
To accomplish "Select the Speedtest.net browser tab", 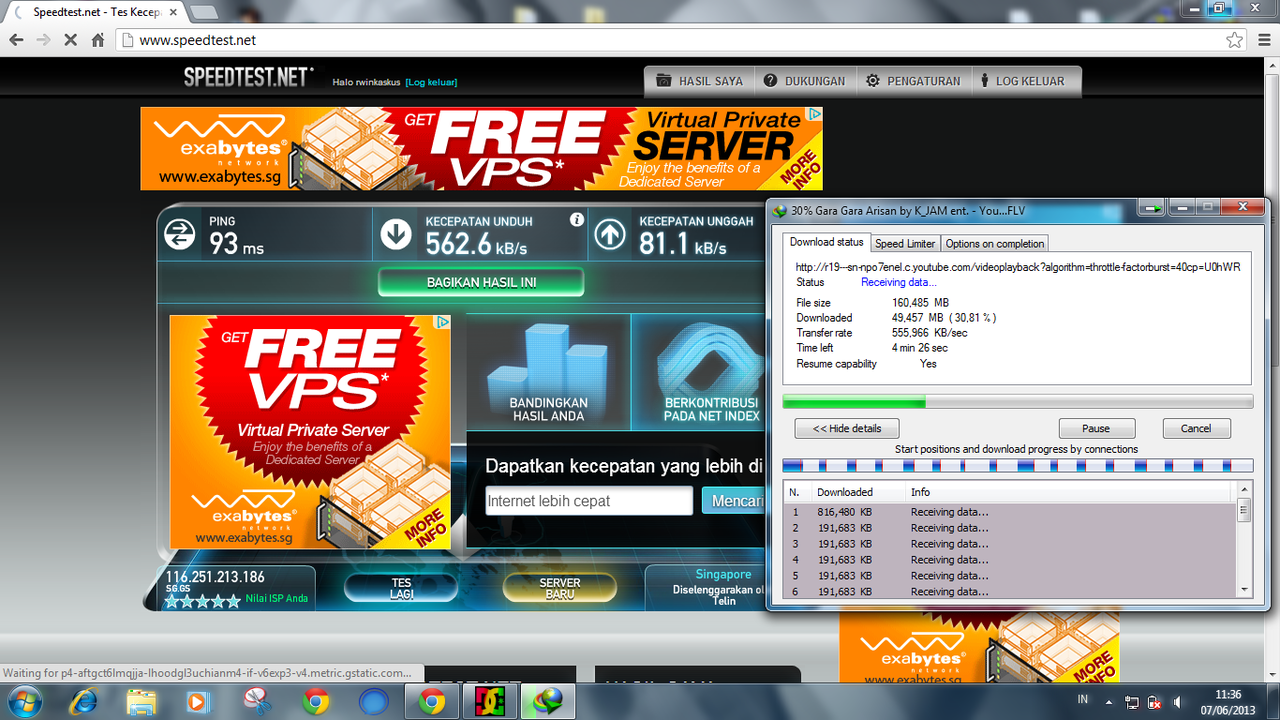I will (x=95, y=12).
